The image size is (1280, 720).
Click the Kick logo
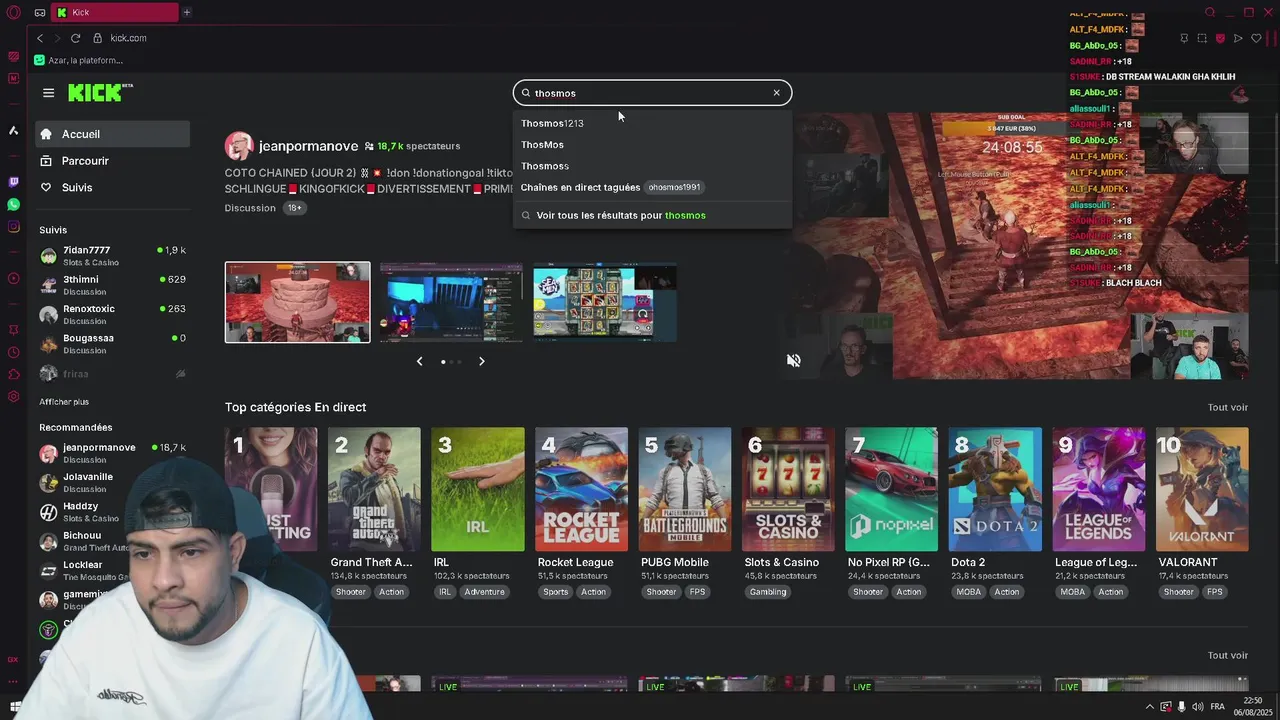(100, 93)
